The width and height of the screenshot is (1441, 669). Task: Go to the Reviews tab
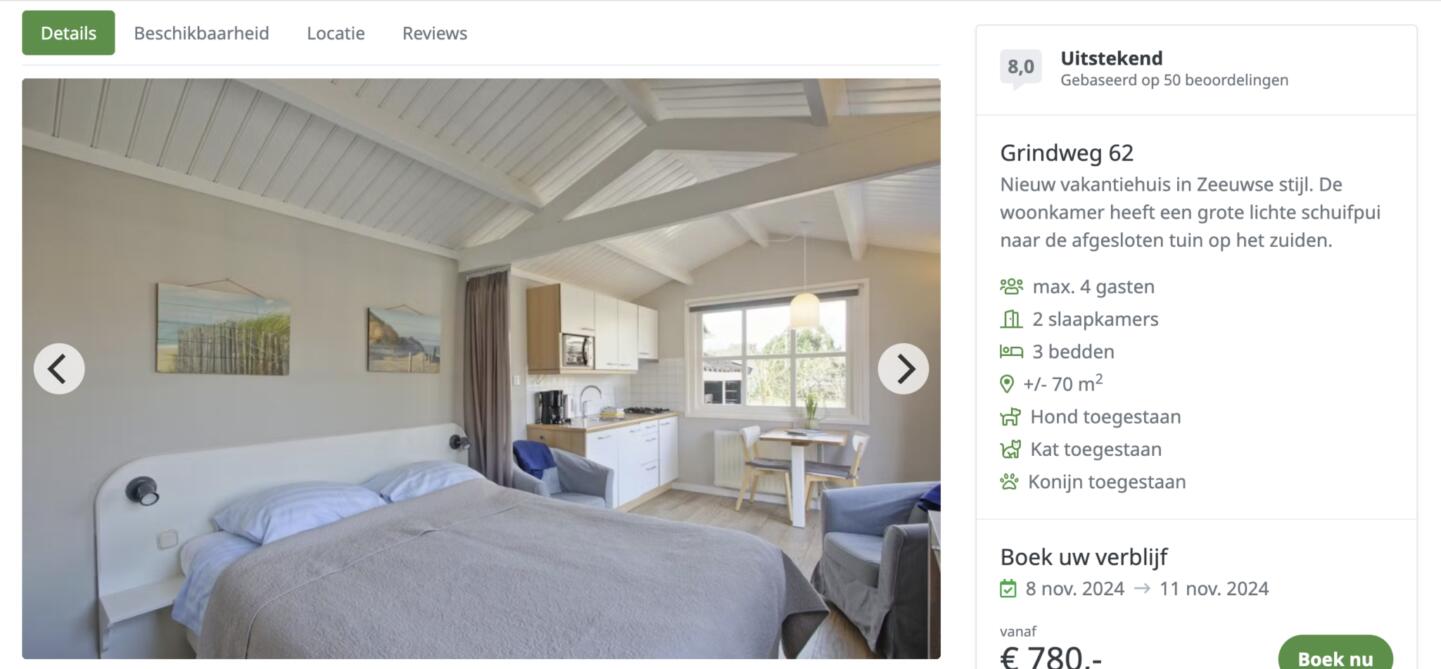point(435,33)
